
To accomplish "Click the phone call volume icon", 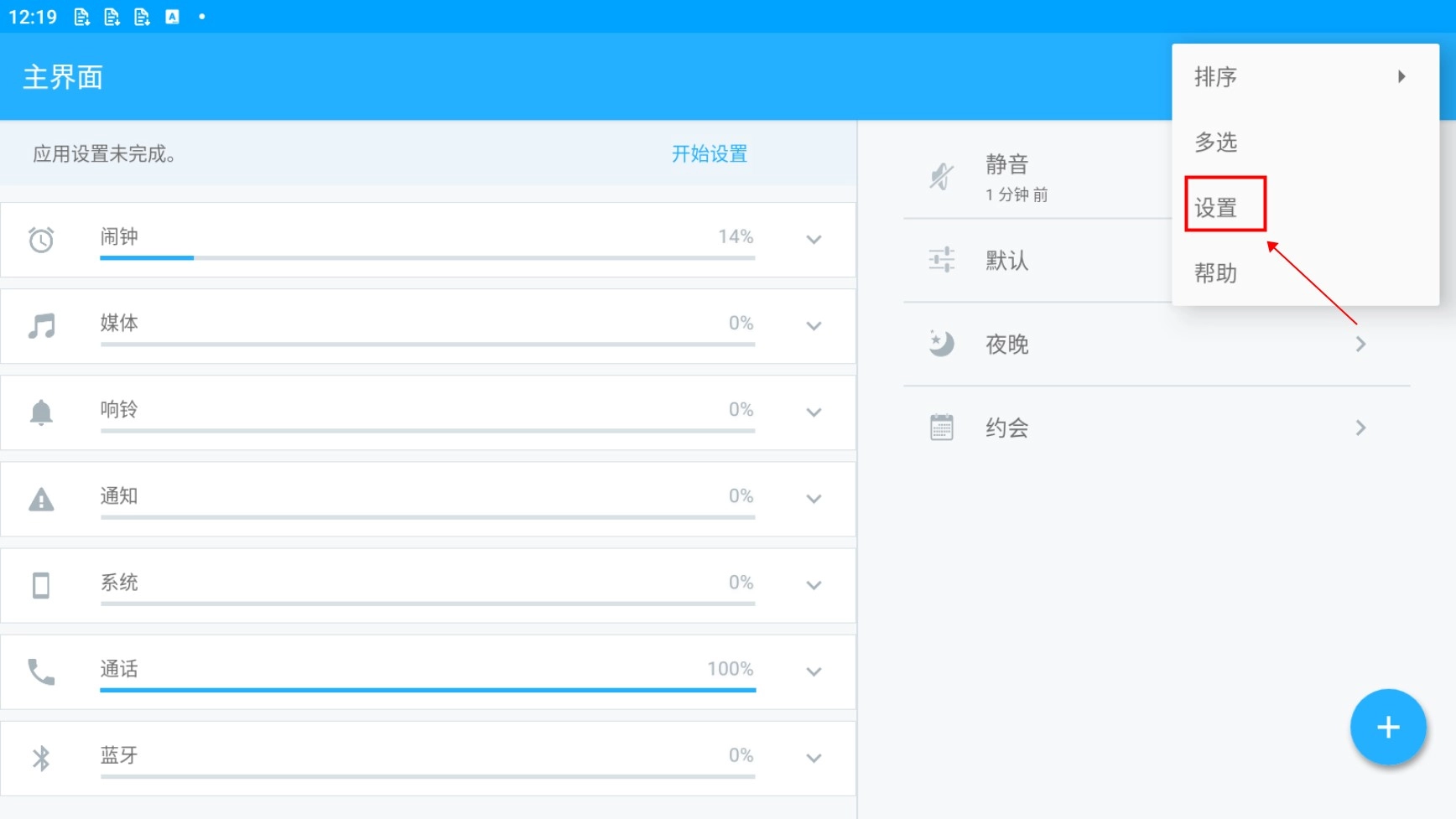I will (x=41, y=671).
